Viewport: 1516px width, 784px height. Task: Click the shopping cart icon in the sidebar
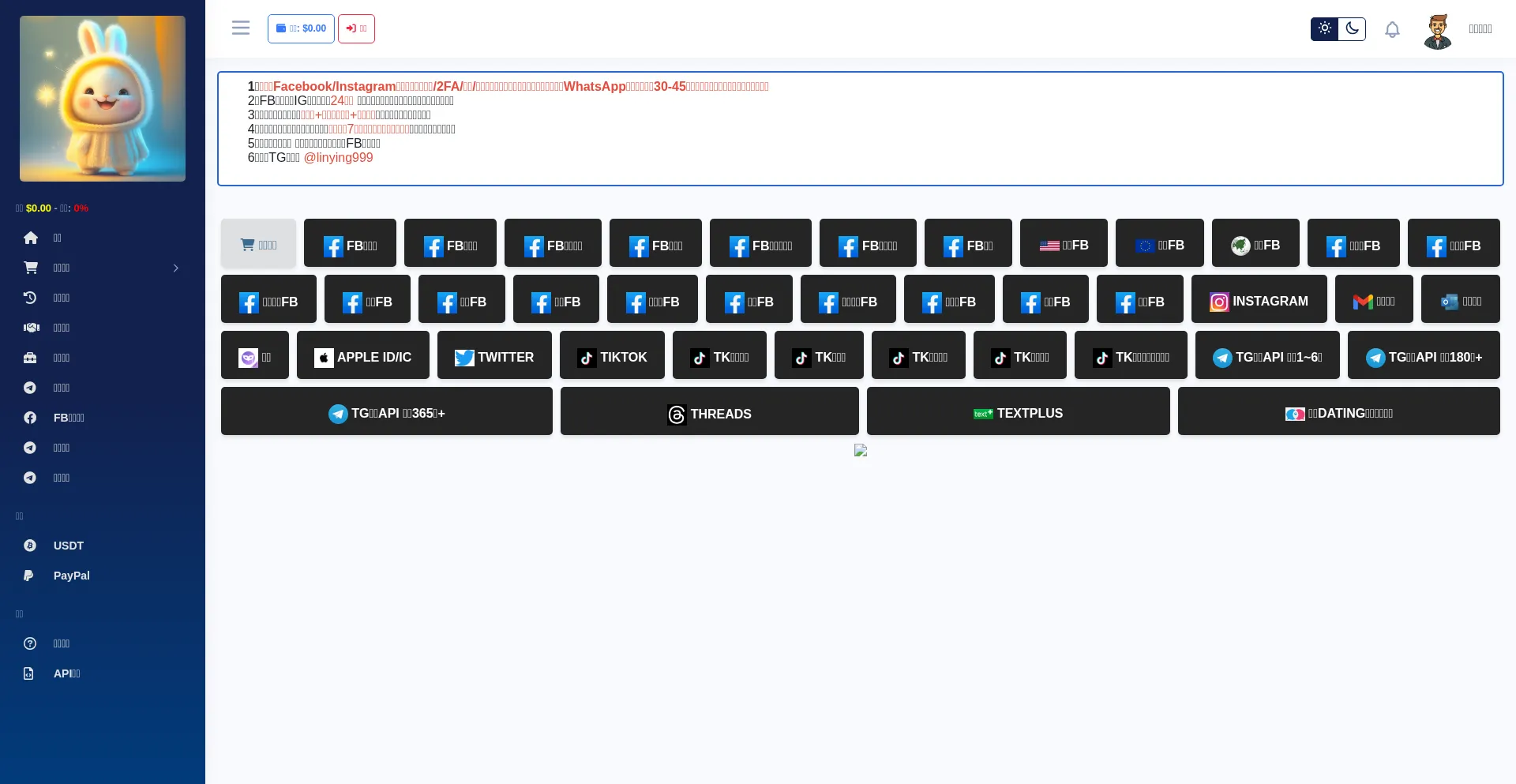click(30, 268)
